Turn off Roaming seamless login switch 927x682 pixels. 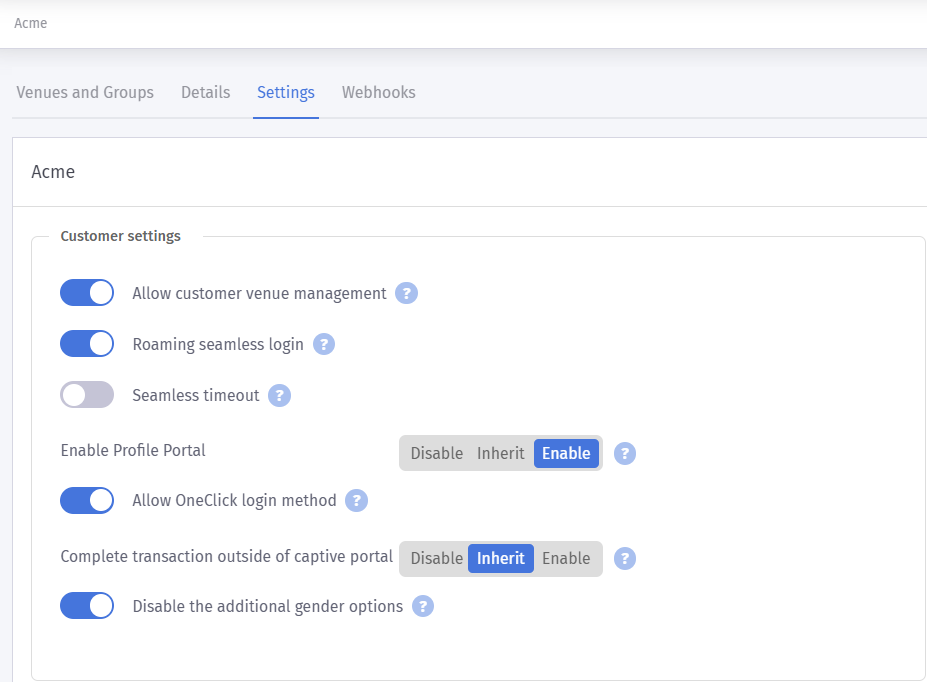(87, 343)
